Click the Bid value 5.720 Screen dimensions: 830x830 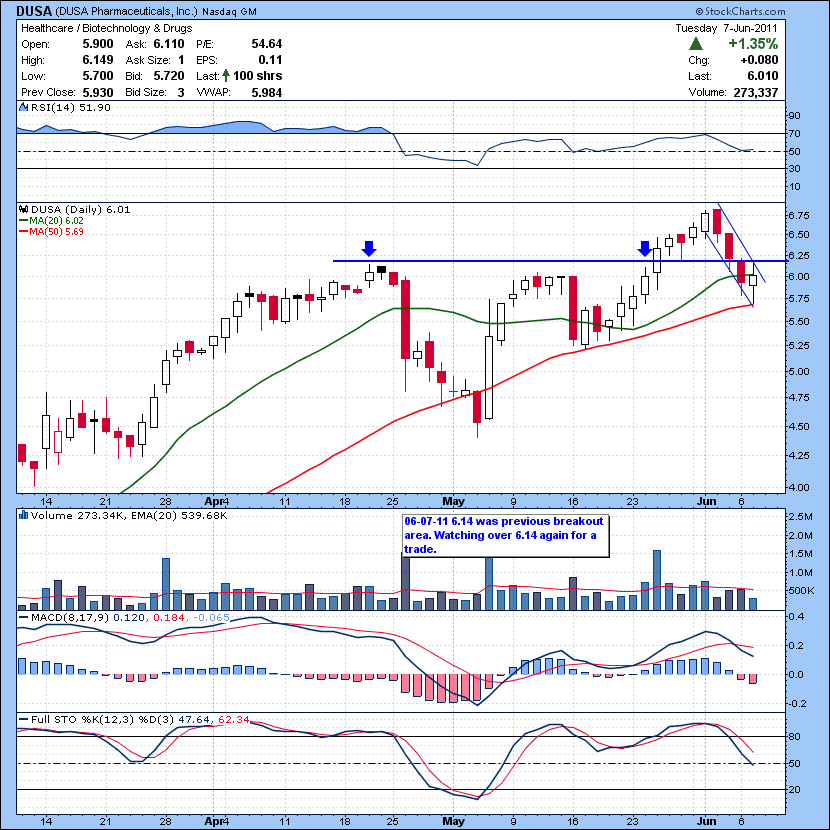click(x=169, y=76)
